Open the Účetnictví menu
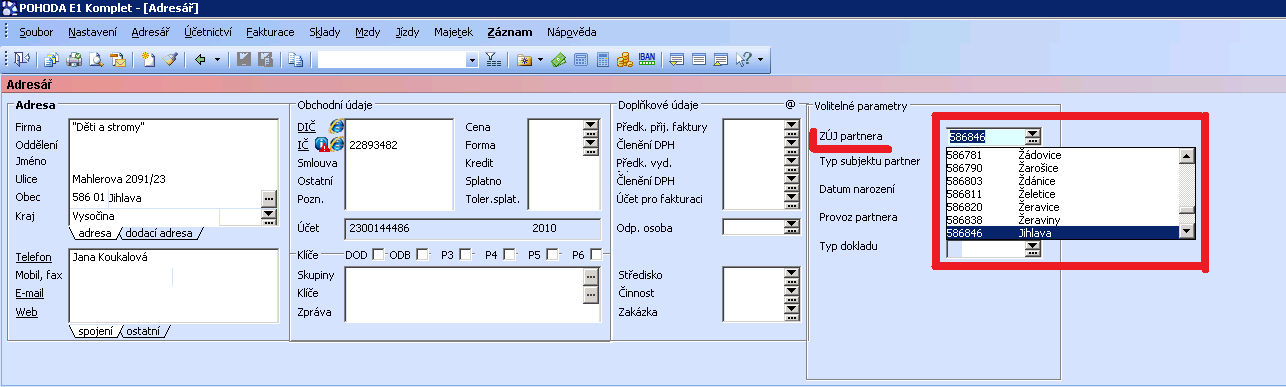This screenshot has width=1286, height=387. point(209,32)
